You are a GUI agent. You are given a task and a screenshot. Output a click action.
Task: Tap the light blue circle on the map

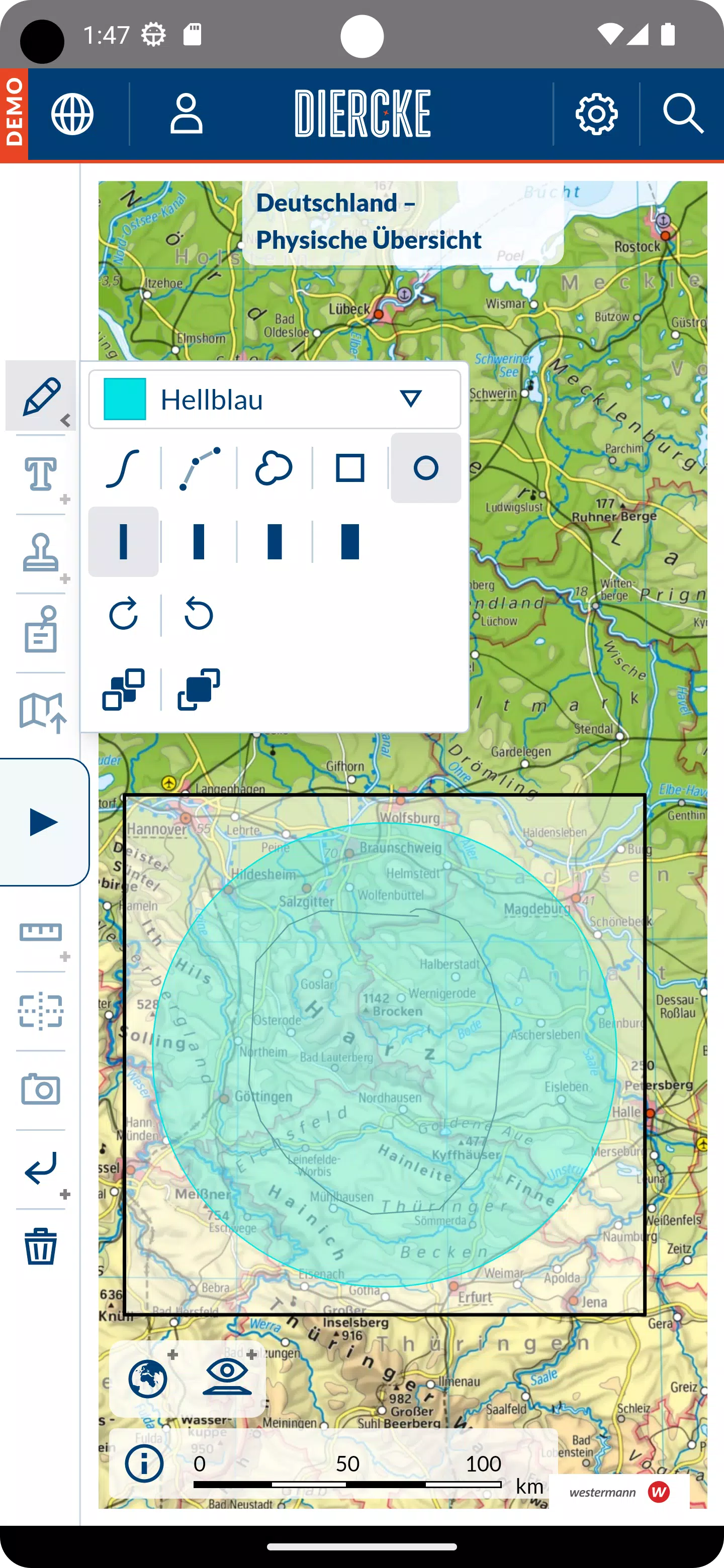pos(384,1054)
